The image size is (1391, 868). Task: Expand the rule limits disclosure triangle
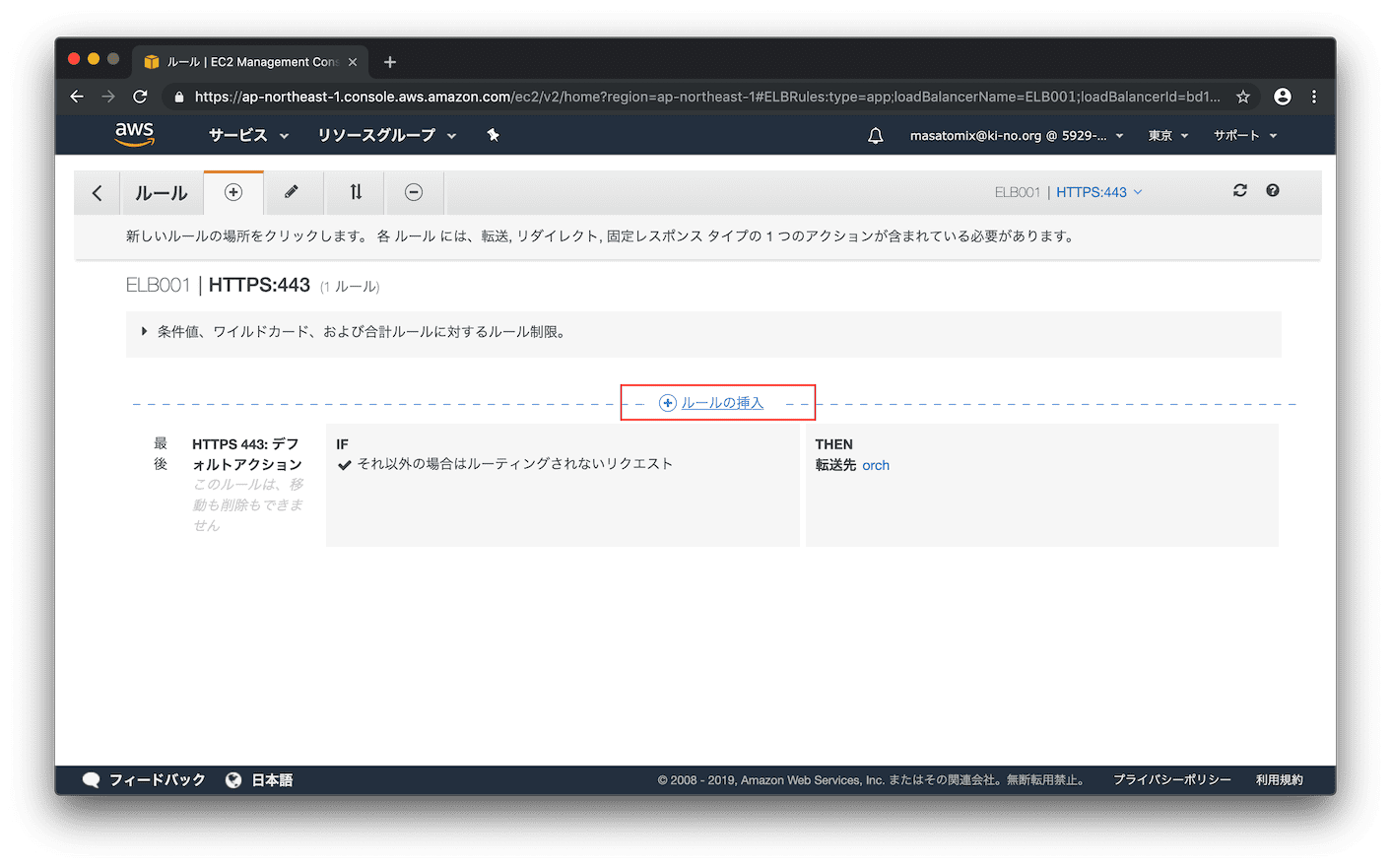144,332
